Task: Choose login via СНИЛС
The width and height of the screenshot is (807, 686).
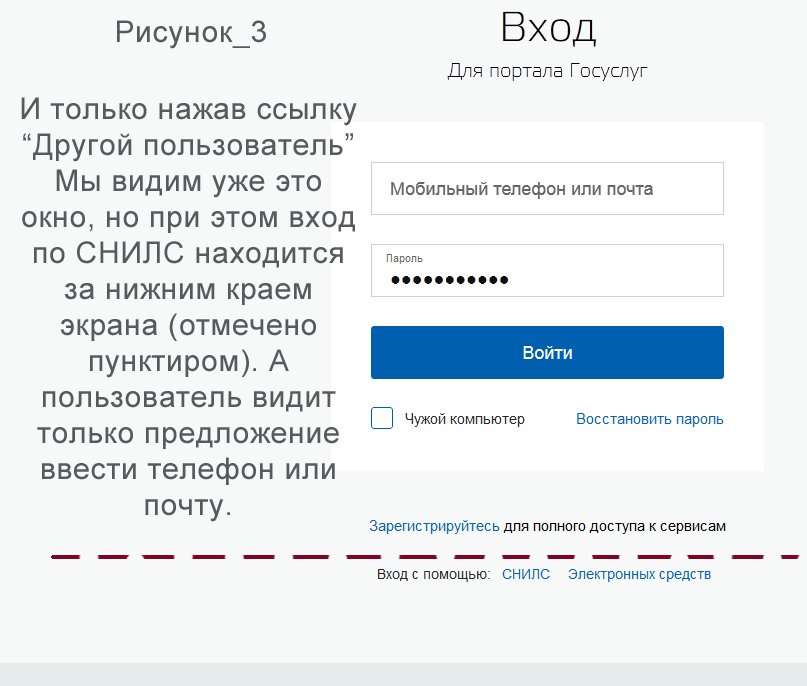Action: coord(526,574)
